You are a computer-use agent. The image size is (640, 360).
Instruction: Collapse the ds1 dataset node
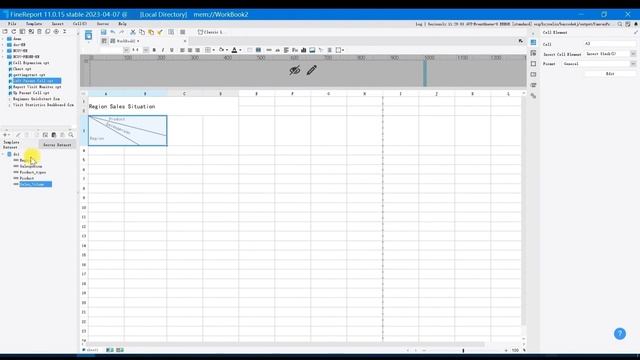[x=3, y=154]
